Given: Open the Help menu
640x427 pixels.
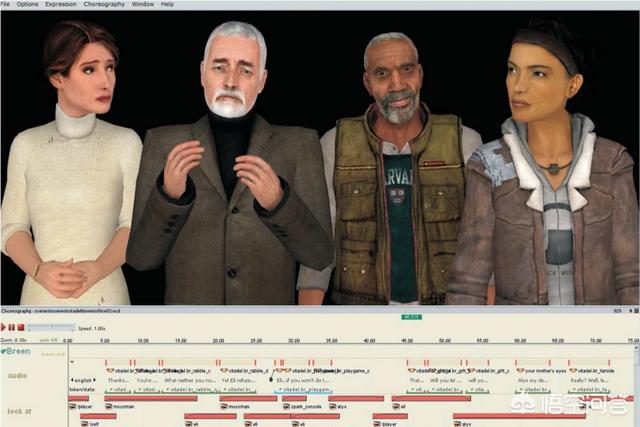Looking at the screenshot, I should pos(167,4).
